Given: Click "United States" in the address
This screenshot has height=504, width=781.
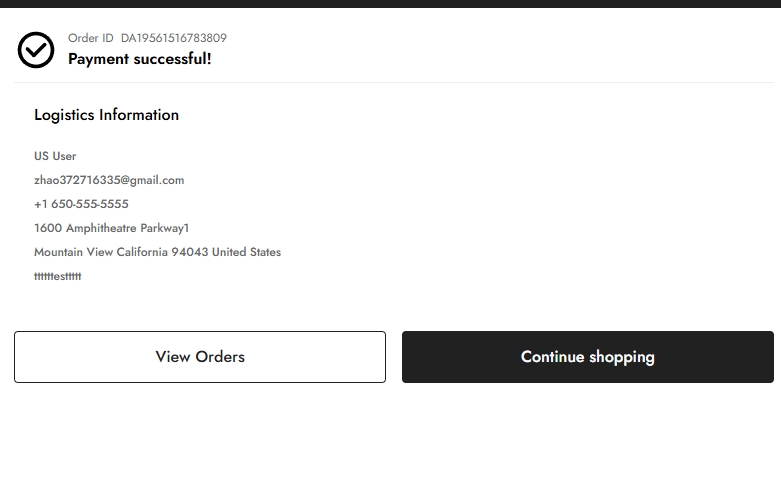Looking at the screenshot, I should click(246, 252).
